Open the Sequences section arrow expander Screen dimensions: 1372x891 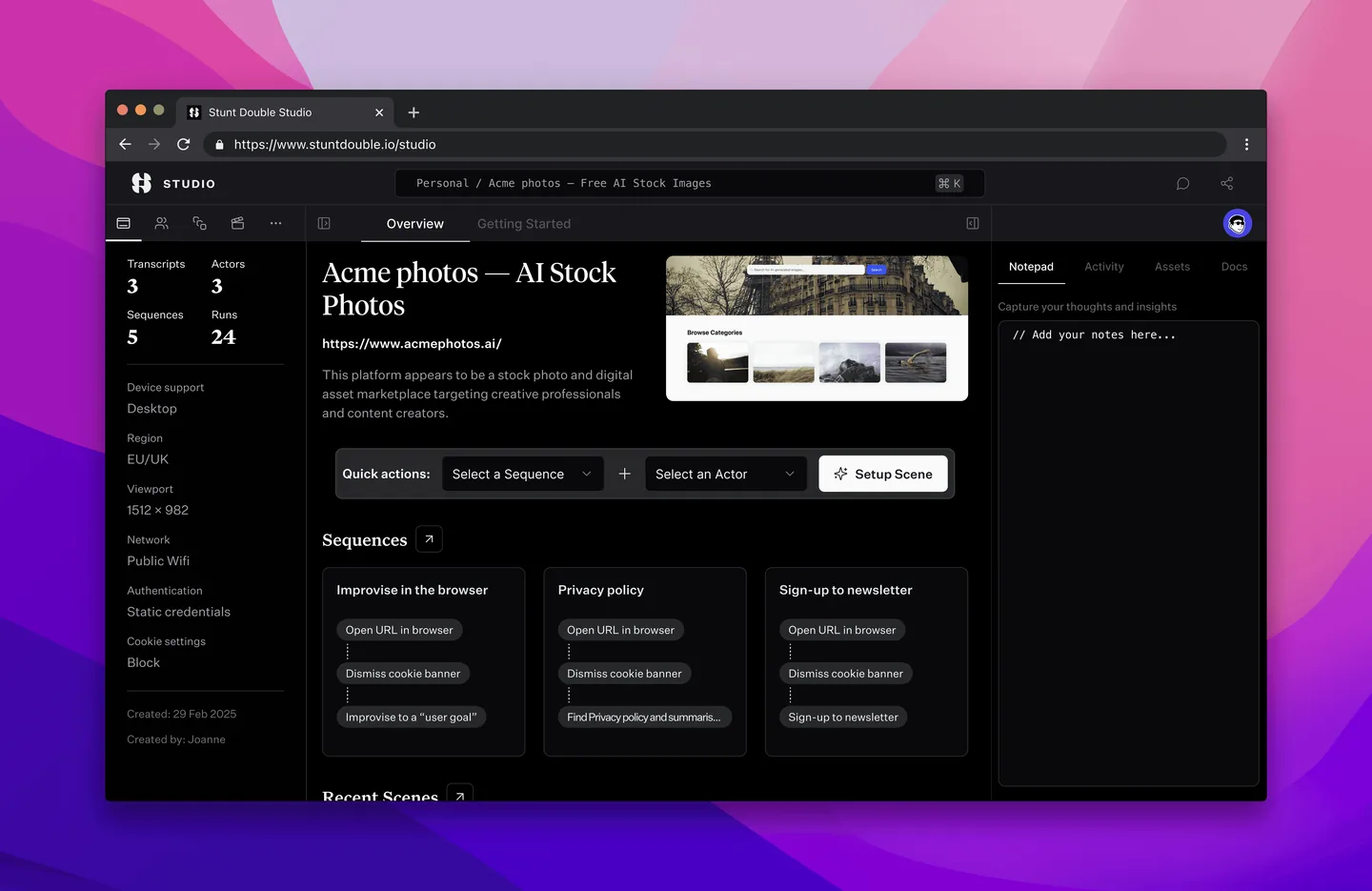point(429,539)
